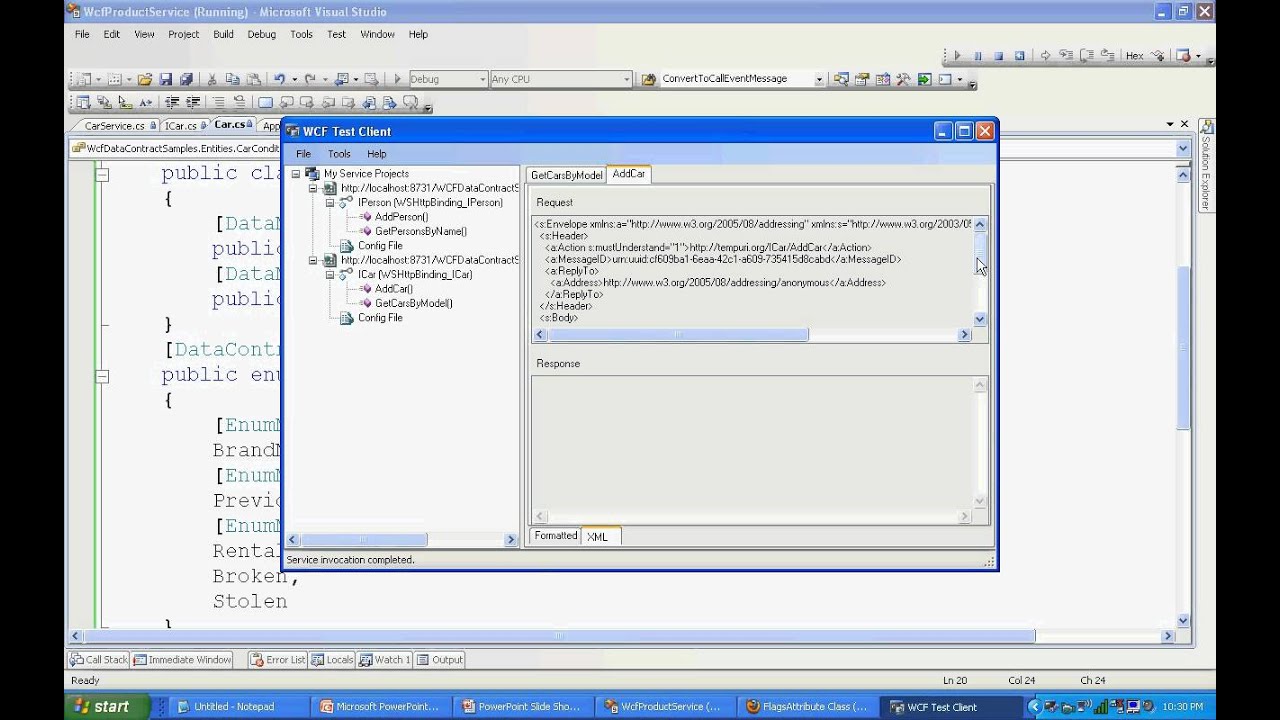Click the Copy icon in toolbar
Screen dimensions: 1280x720
click(x=232, y=79)
